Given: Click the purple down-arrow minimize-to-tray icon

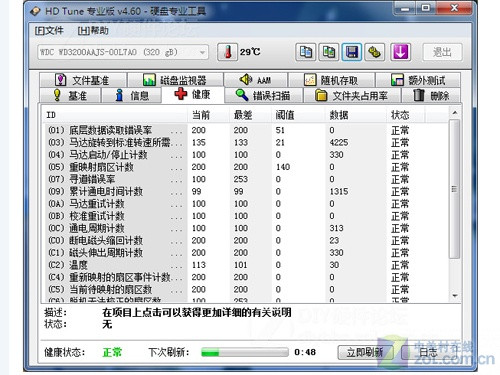Looking at the screenshot, I should click(x=400, y=52).
